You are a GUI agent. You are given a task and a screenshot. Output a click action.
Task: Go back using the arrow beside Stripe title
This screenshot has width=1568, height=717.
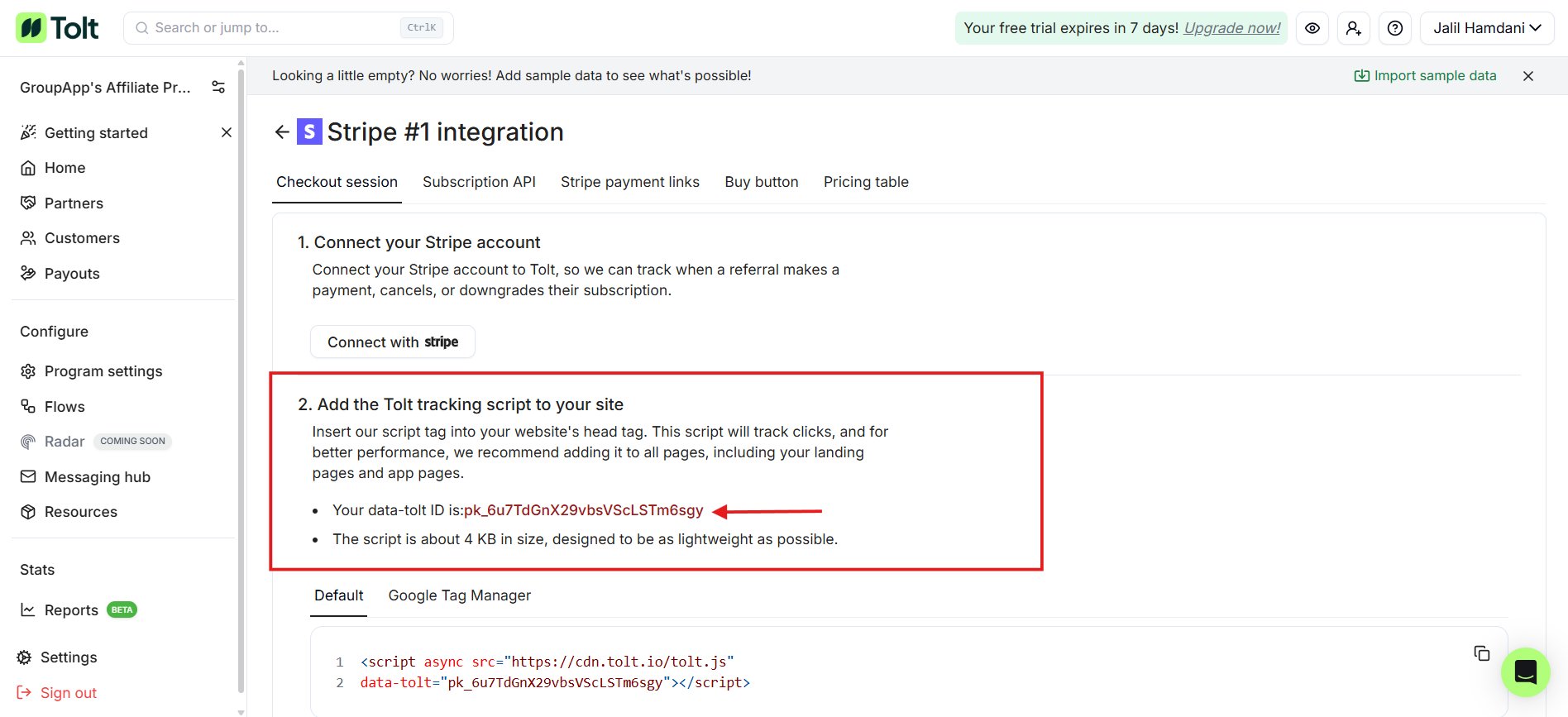click(282, 132)
